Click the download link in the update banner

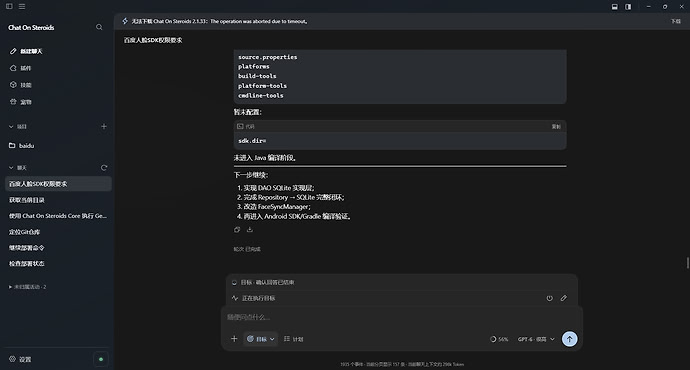coord(675,21)
